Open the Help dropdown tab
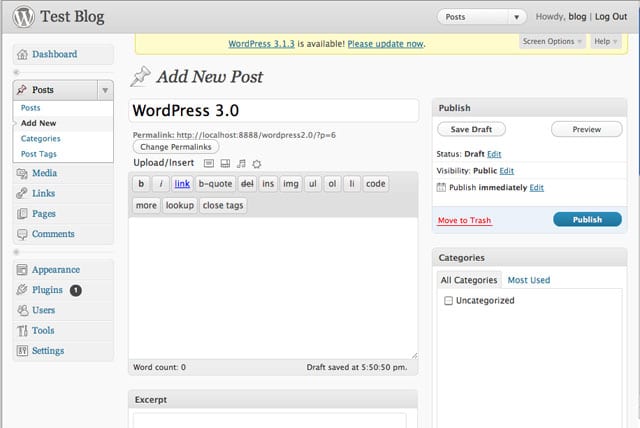640x428 pixels. tap(605, 41)
